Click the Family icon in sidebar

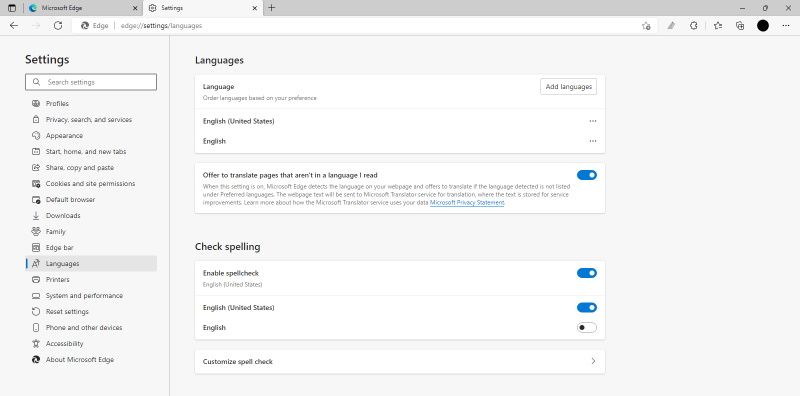pyautogui.click(x=36, y=232)
